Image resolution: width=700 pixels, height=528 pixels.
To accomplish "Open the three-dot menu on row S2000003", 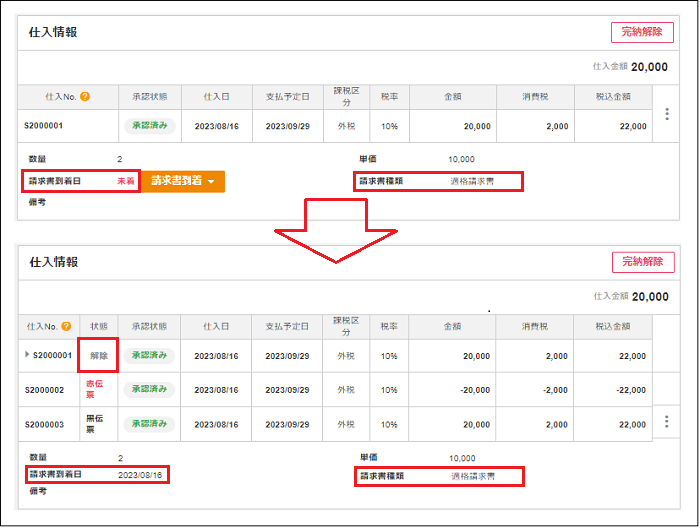I will (x=667, y=421).
